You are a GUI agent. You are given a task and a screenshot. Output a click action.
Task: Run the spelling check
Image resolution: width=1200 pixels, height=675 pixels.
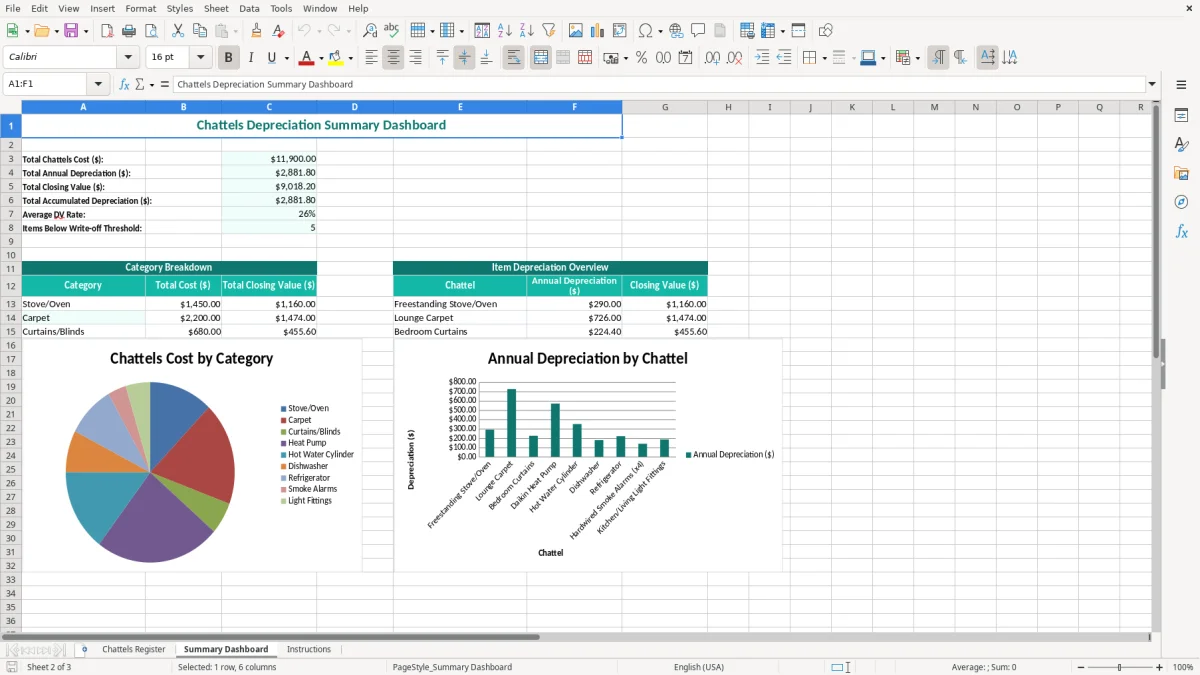[x=392, y=31]
